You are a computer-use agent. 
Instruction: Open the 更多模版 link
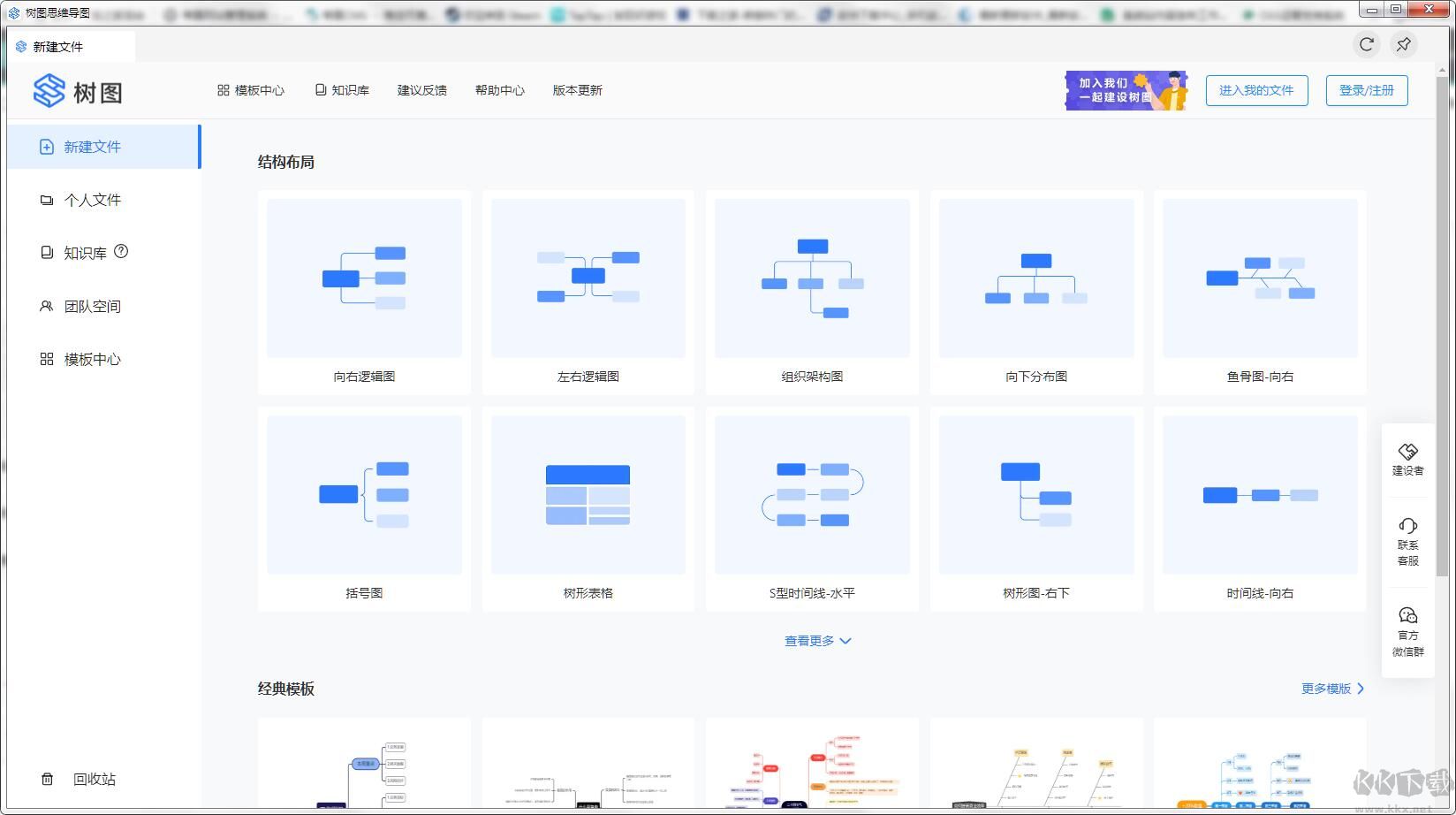pyautogui.click(x=1333, y=689)
